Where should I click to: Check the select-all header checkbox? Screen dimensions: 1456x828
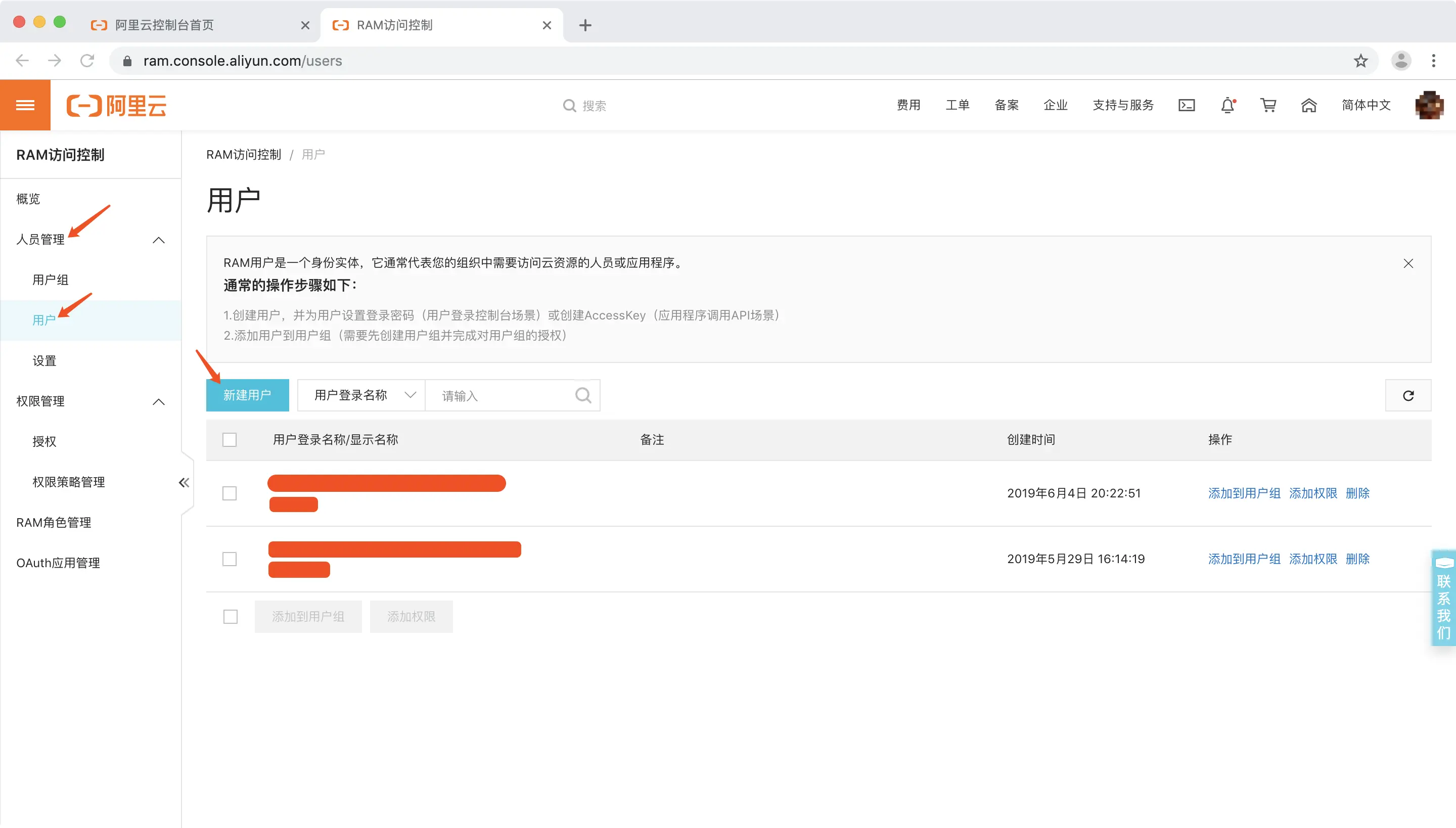[229, 440]
